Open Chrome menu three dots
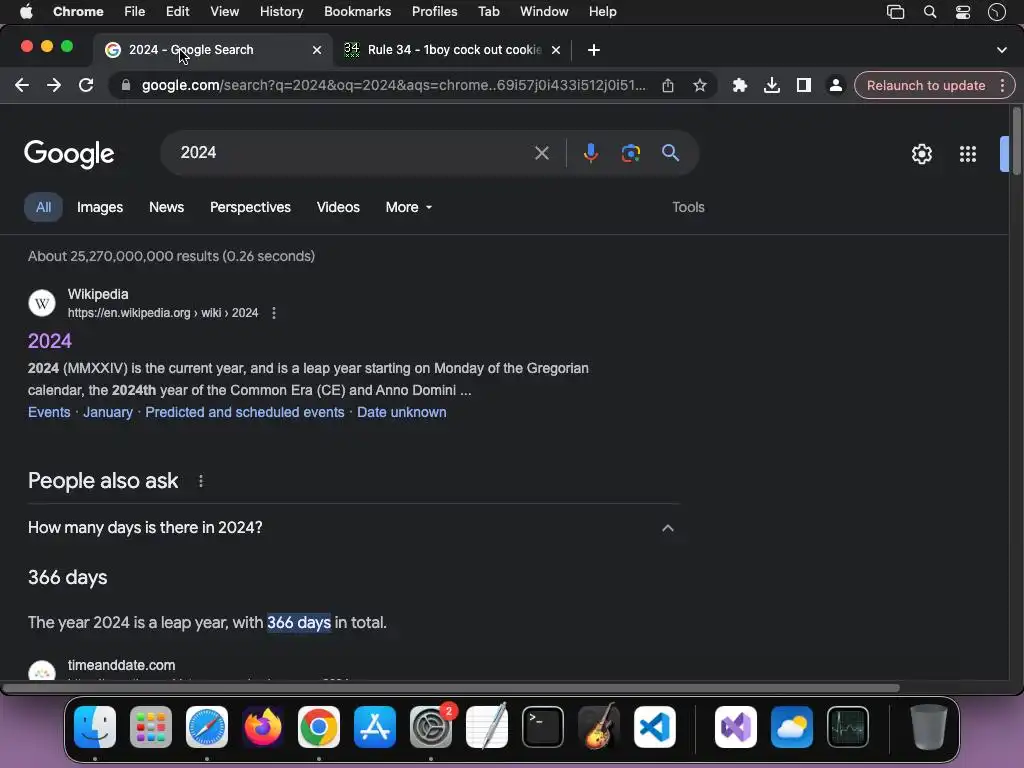Image resolution: width=1024 pixels, height=768 pixels. click(1002, 86)
